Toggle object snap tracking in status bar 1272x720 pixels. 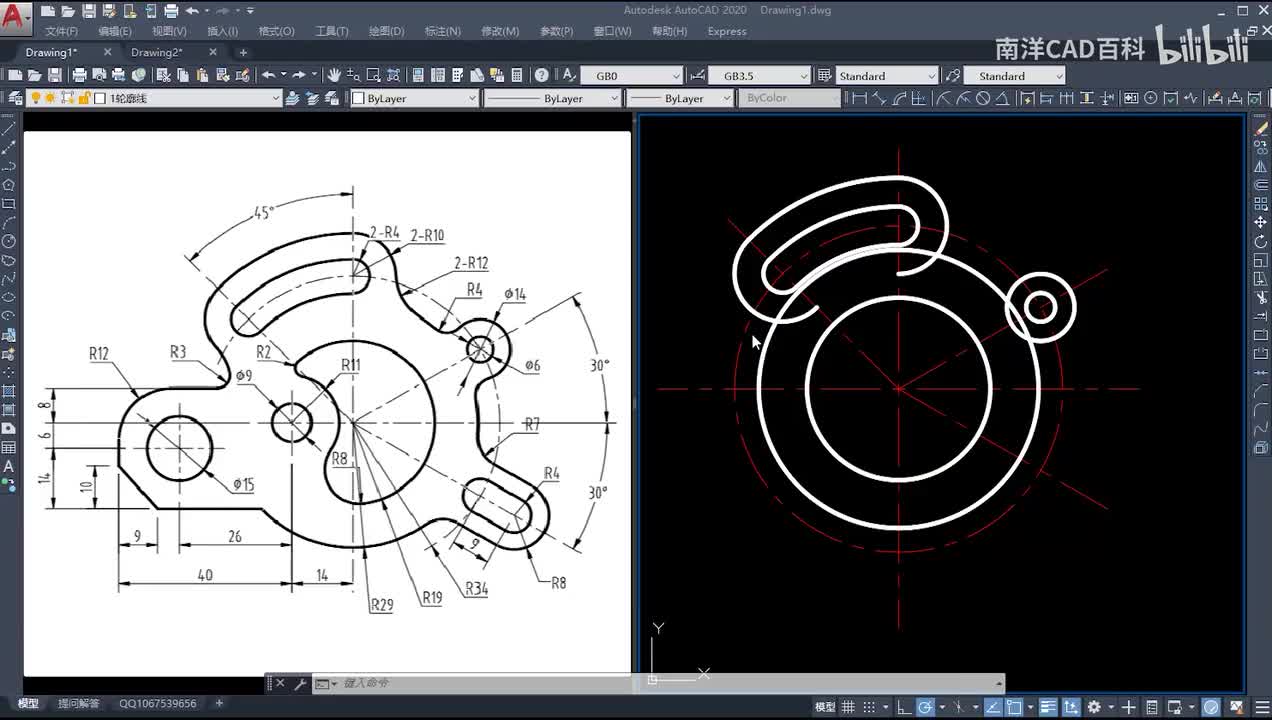tap(993, 707)
